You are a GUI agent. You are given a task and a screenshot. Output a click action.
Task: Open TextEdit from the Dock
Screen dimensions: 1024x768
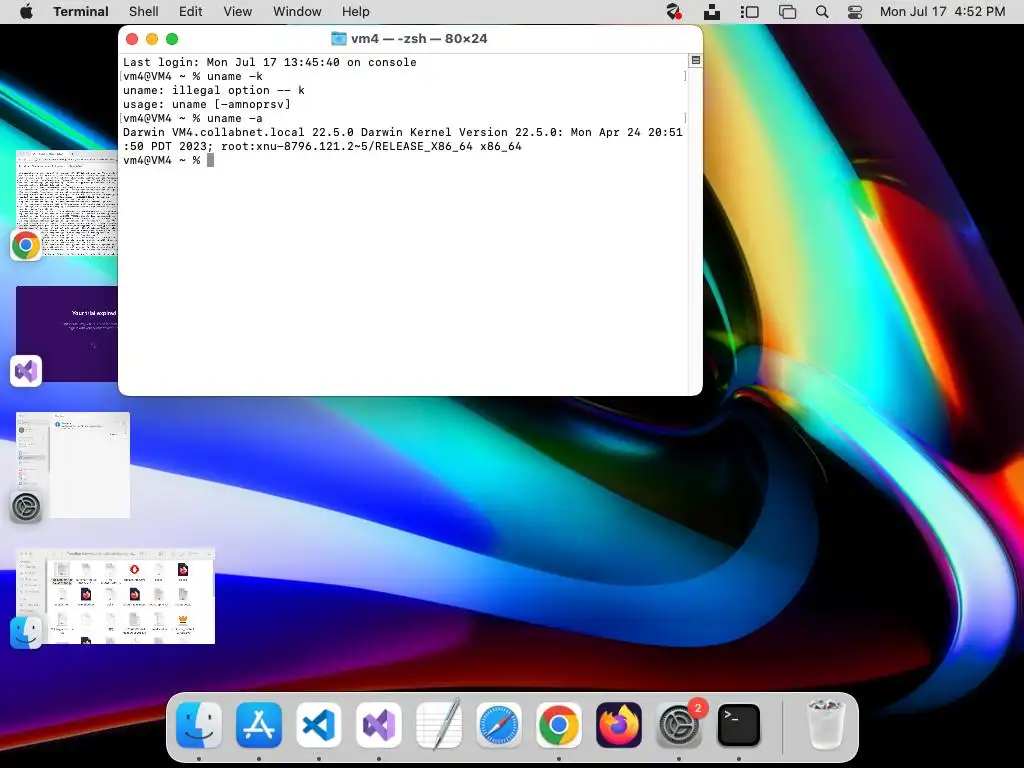[x=439, y=725]
